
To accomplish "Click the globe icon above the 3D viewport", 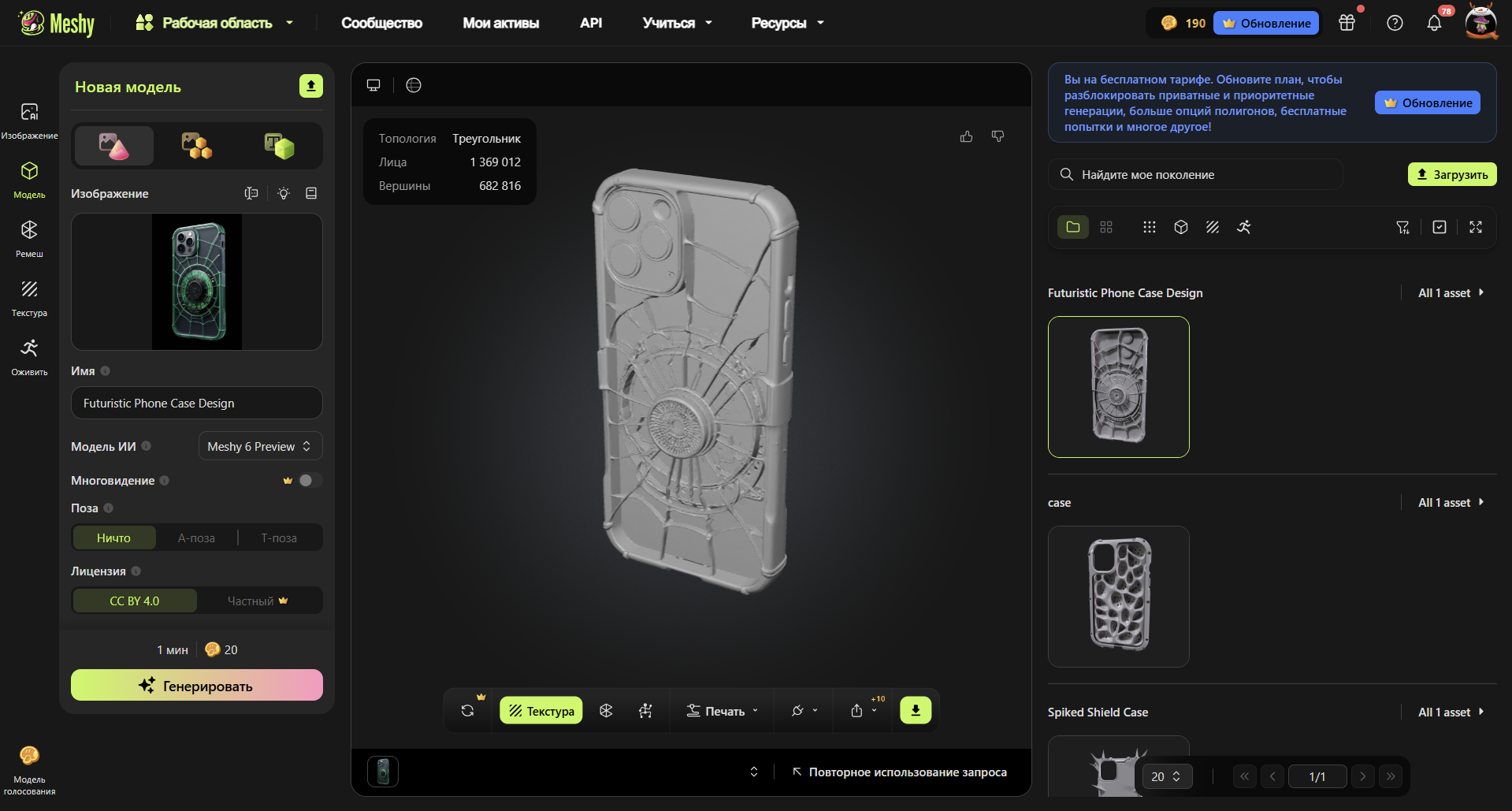I will pyautogui.click(x=414, y=85).
